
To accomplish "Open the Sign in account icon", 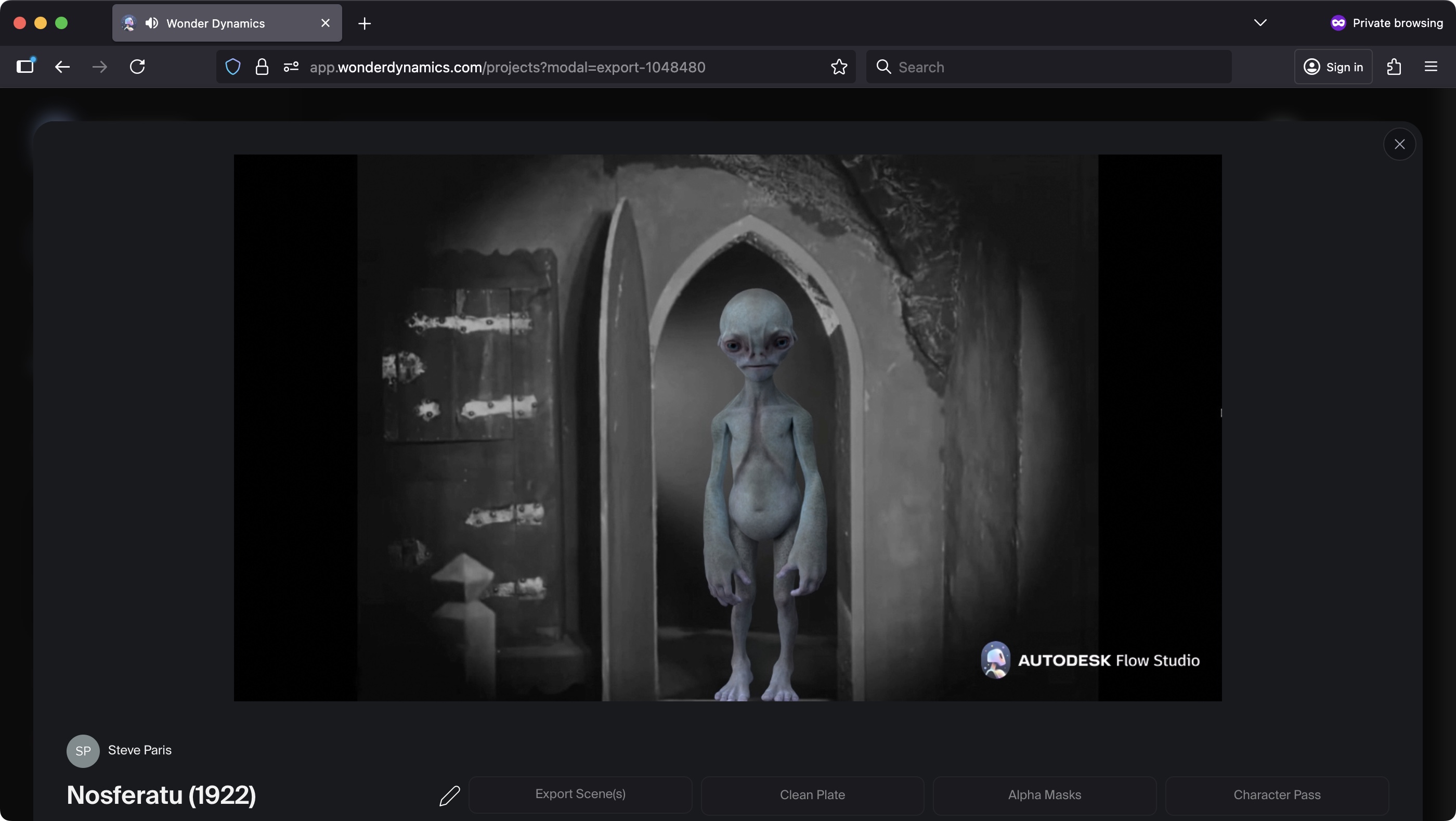I will tap(1312, 66).
